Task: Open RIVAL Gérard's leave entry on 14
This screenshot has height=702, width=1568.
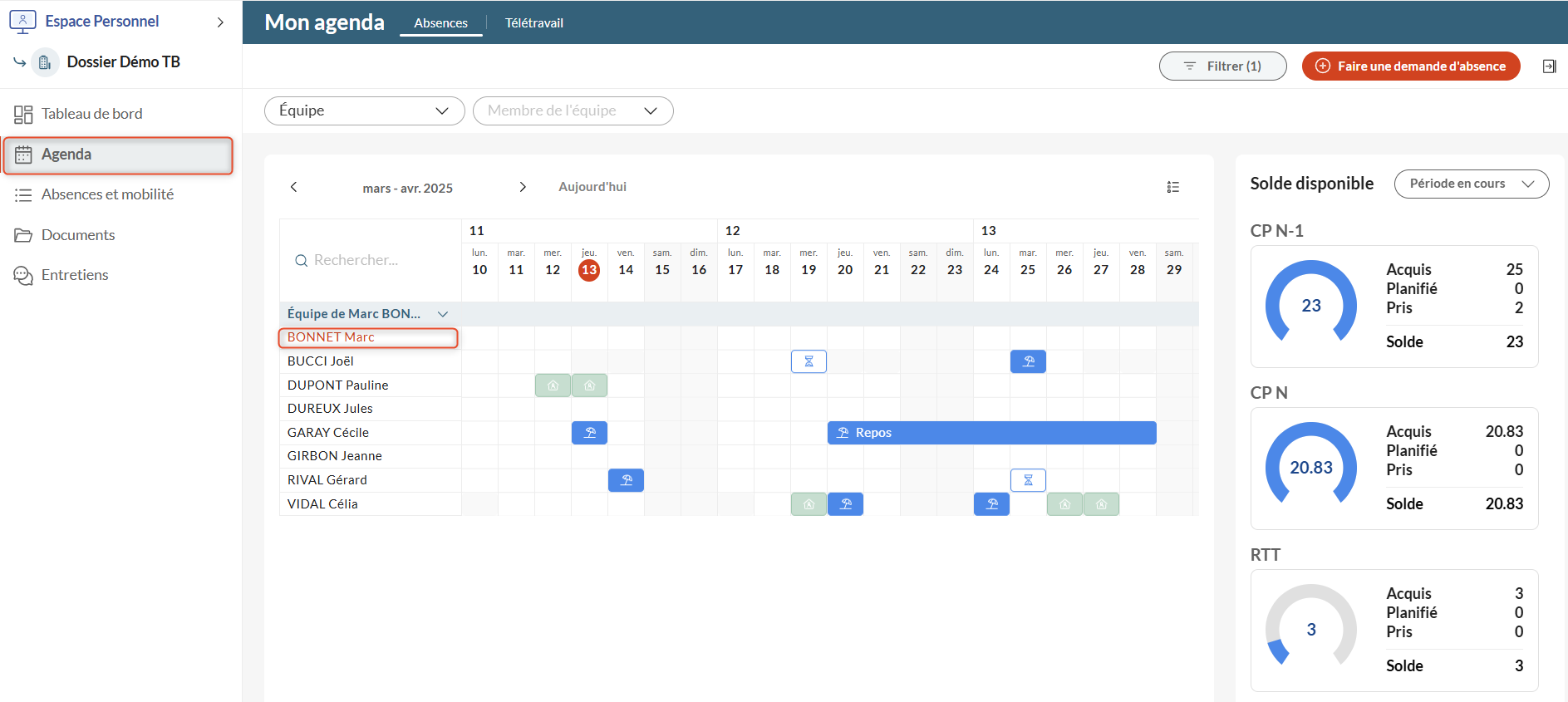Action: pyautogui.click(x=626, y=480)
